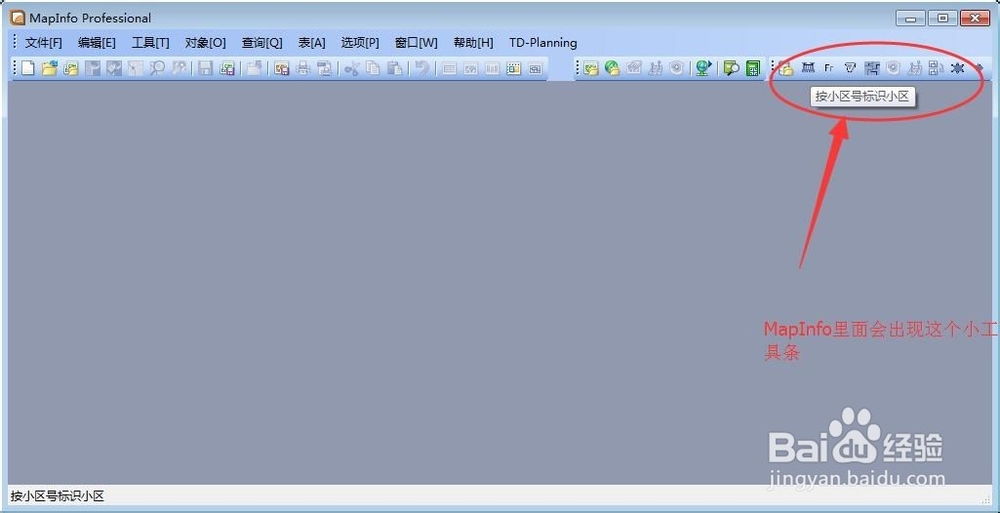Click the dark star-burst icon in TD-Planning toolbar
1000x513 pixels.
pos(957,68)
